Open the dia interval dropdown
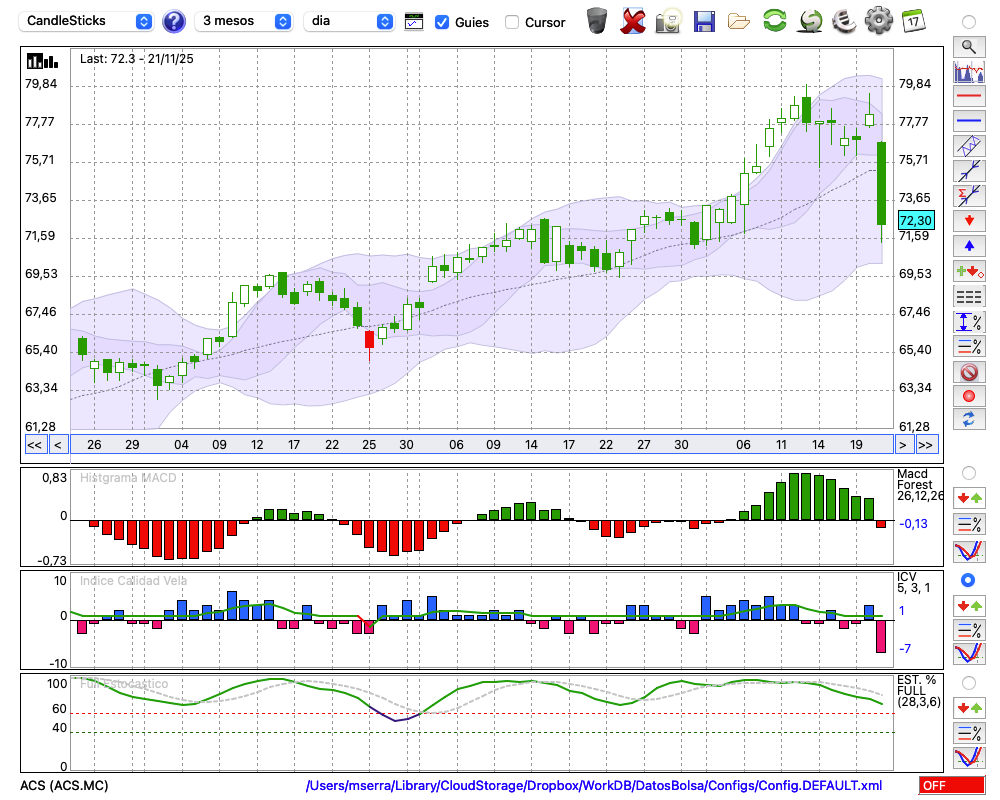The width and height of the screenshot is (1000, 800). (350, 21)
